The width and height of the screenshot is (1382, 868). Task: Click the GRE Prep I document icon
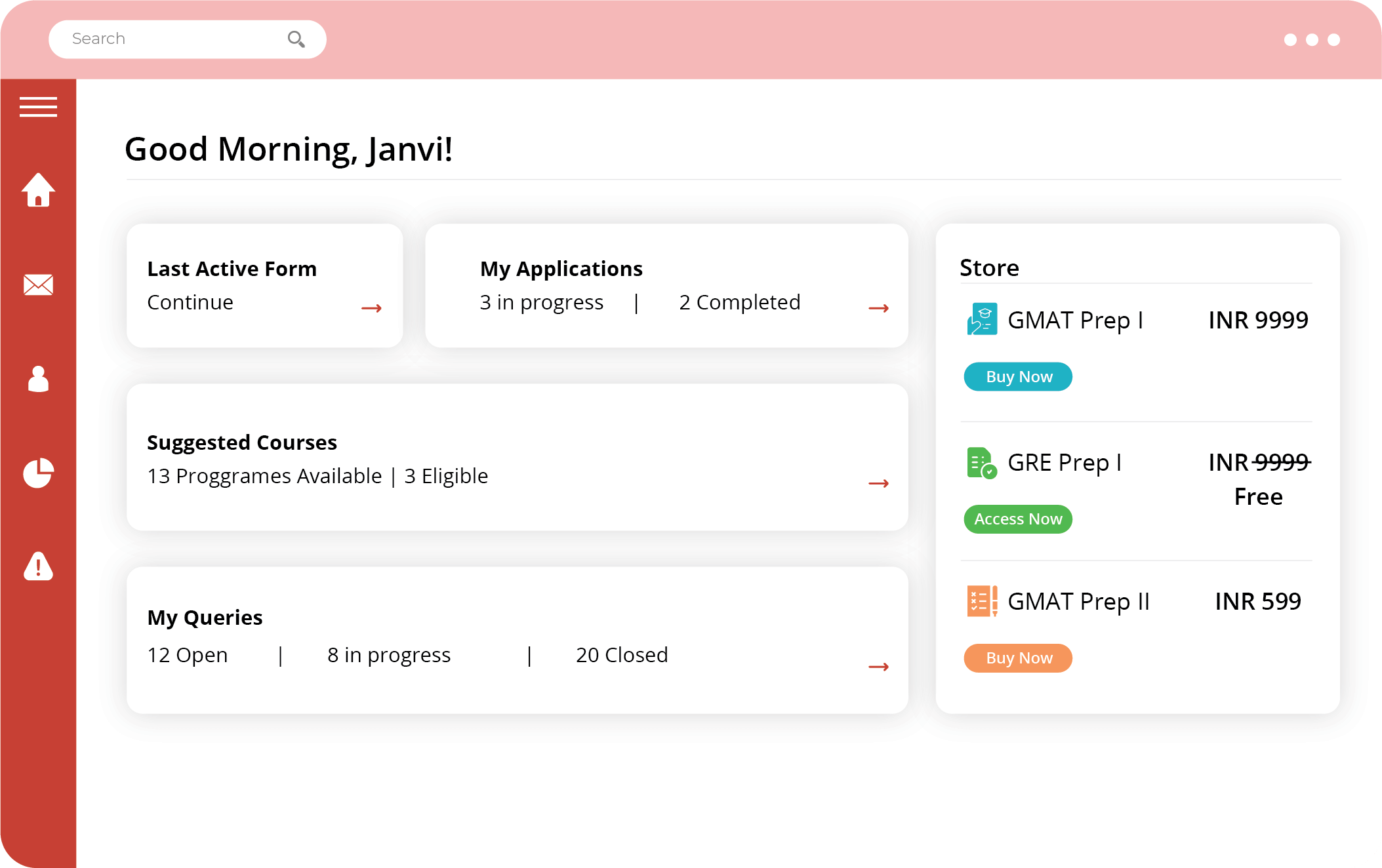pos(982,463)
